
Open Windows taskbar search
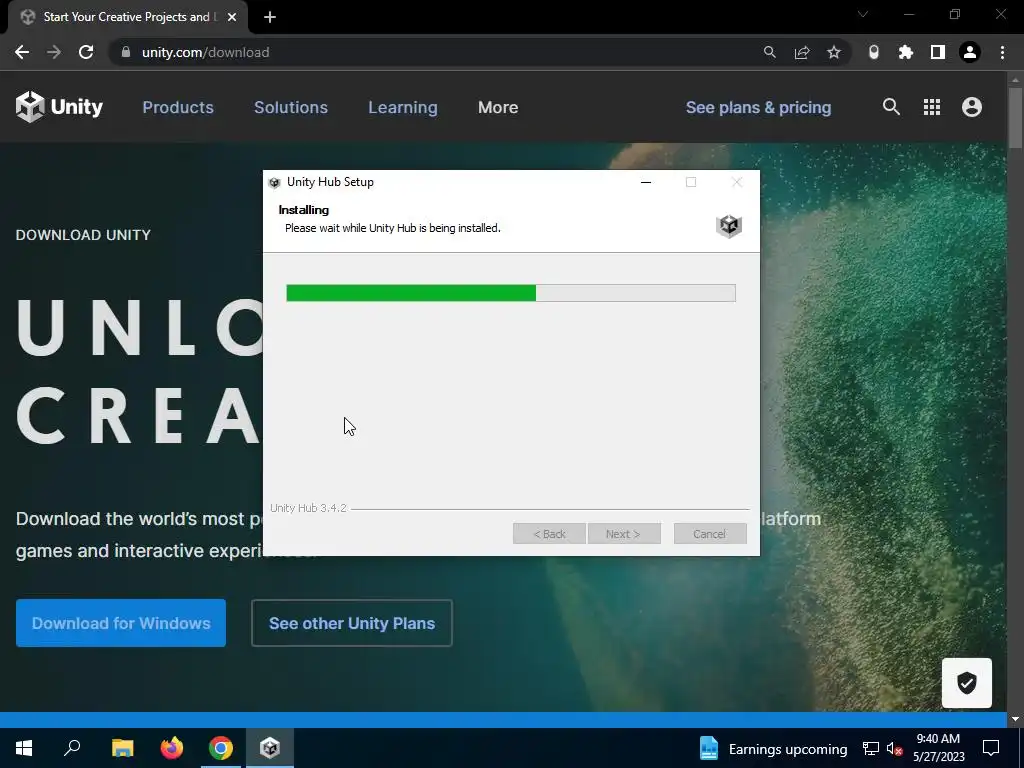tap(72, 748)
